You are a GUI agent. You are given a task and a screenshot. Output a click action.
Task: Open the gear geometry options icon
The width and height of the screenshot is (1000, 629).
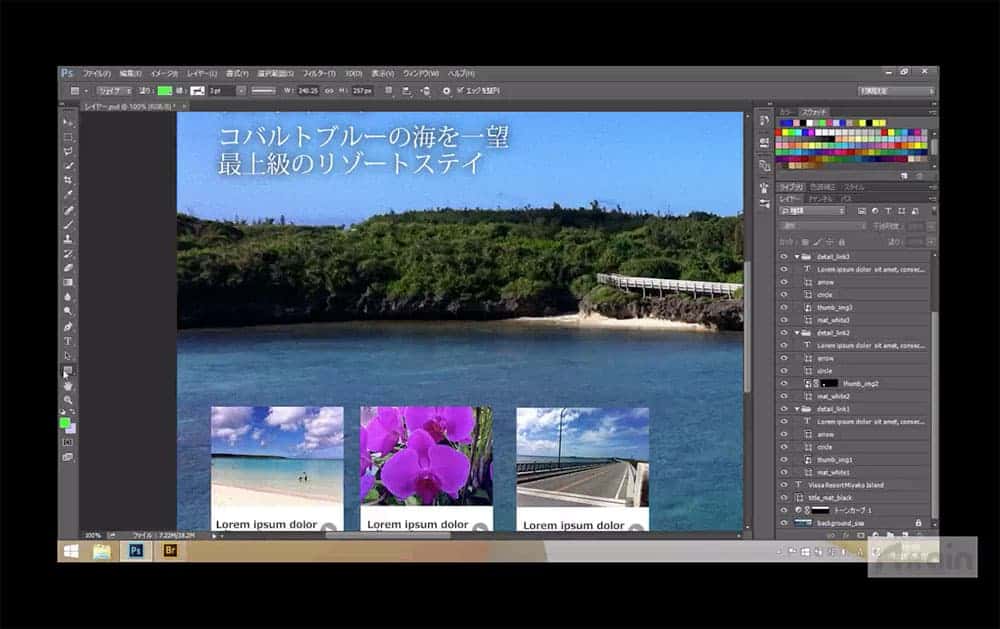446,91
